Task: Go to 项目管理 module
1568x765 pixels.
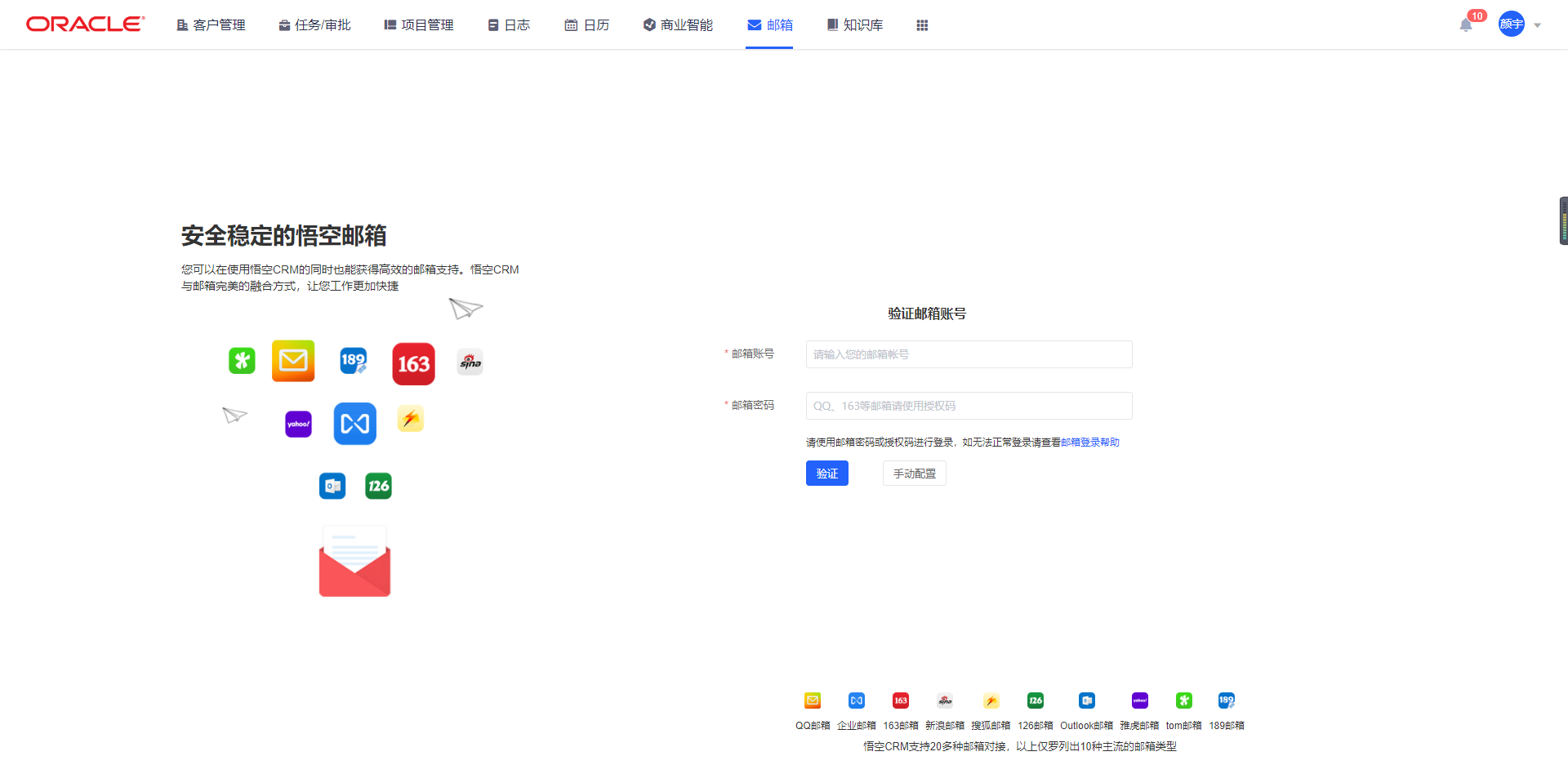Action: tap(419, 25)
